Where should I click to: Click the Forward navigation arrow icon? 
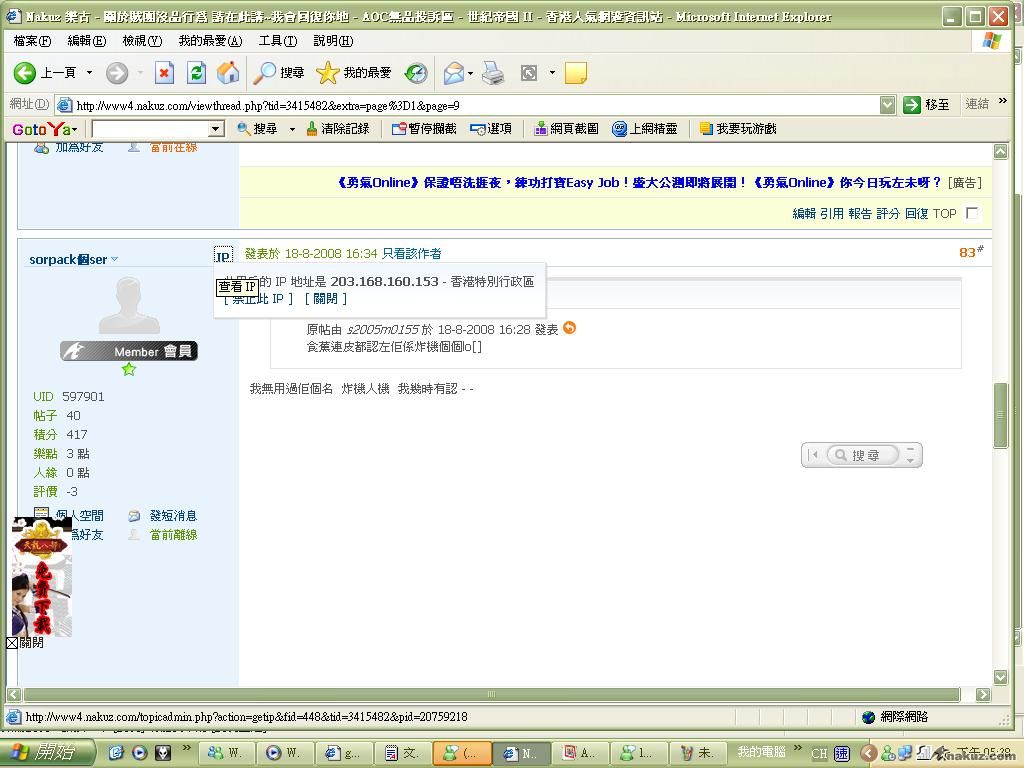pos(117,72)
